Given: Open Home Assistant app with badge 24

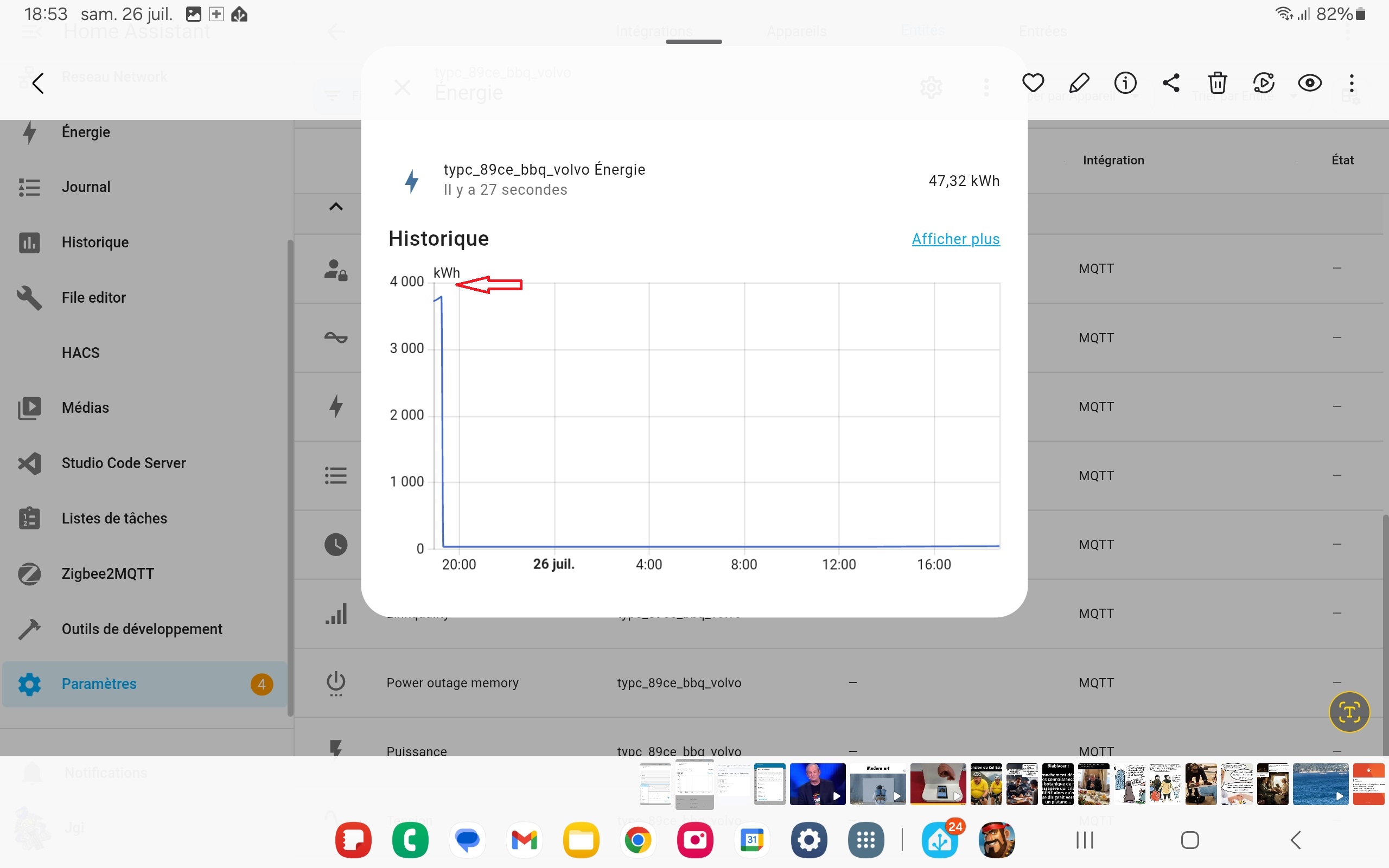Looking at the screenshot, I should (940, 840).
